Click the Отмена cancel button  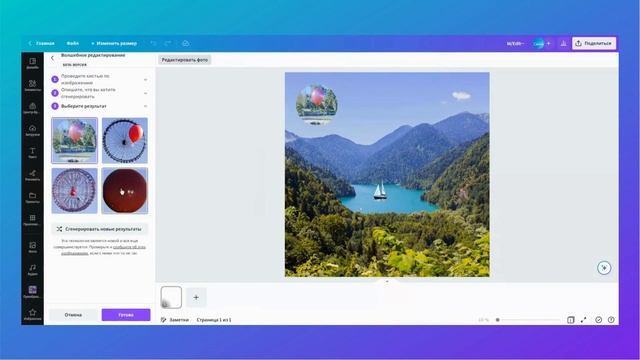(x=73, y=315)
